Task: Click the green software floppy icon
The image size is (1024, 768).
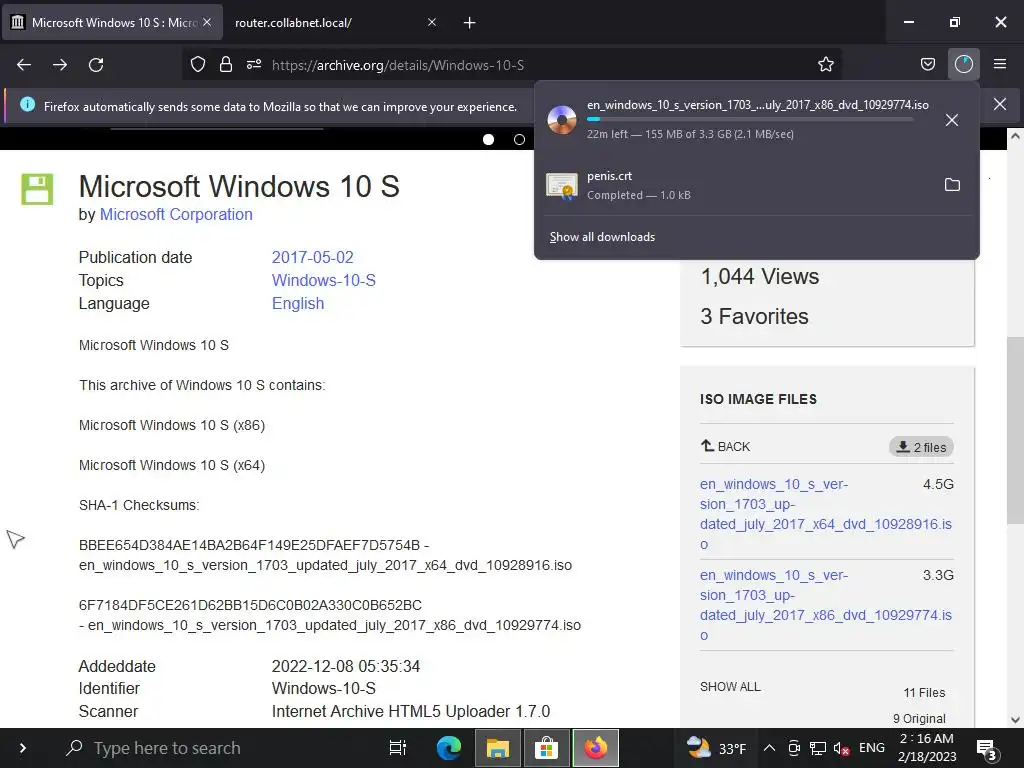Action: pos(37,189)
